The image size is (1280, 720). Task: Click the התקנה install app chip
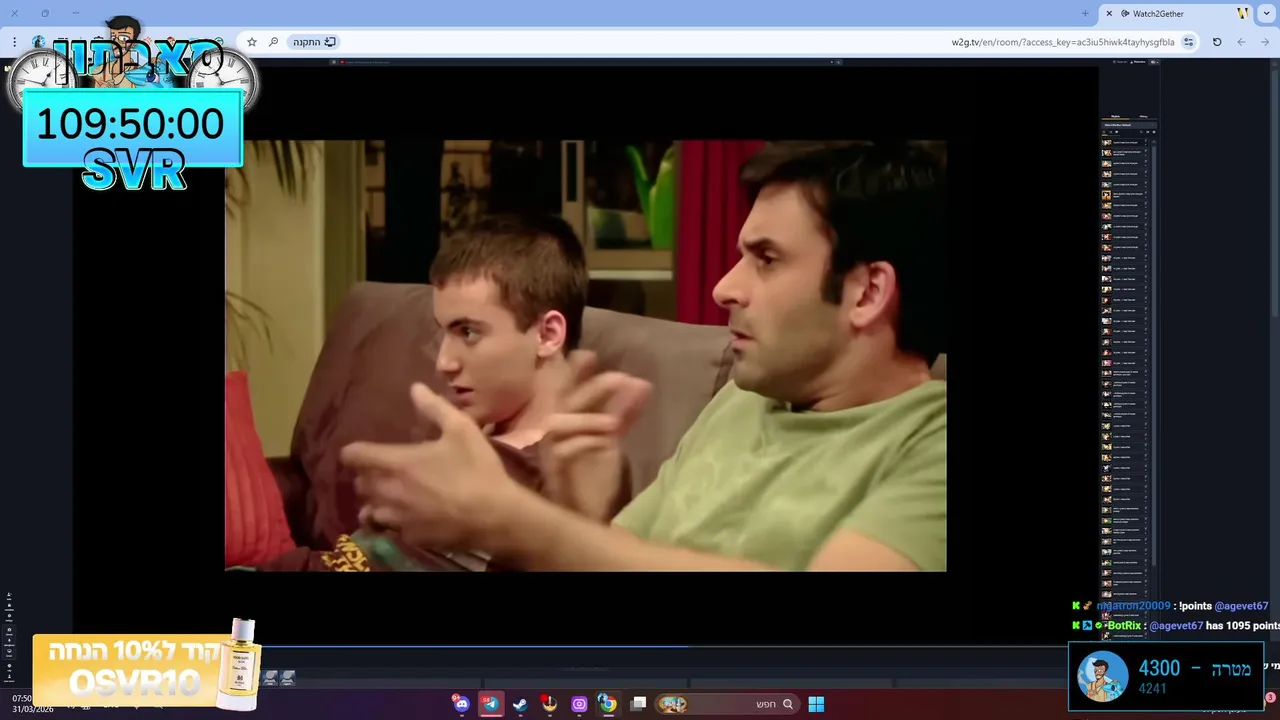tap(314, 42)
